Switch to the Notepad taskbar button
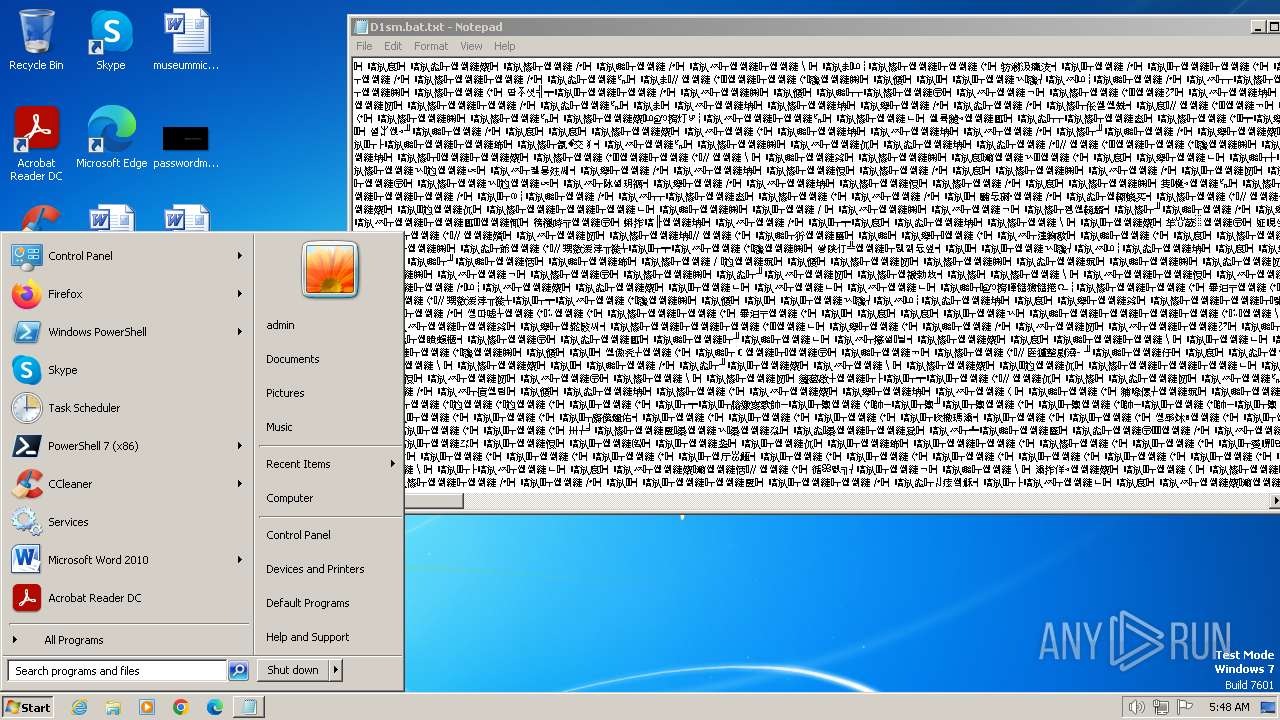 (x=249, y=707)
